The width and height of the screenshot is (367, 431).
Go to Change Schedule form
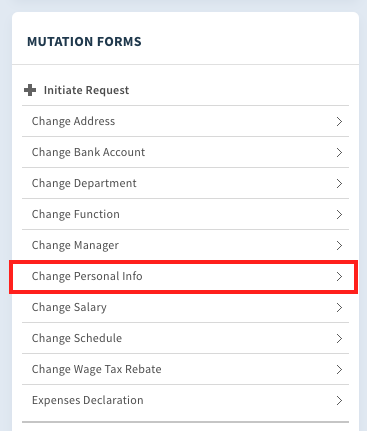click(185, 338)
